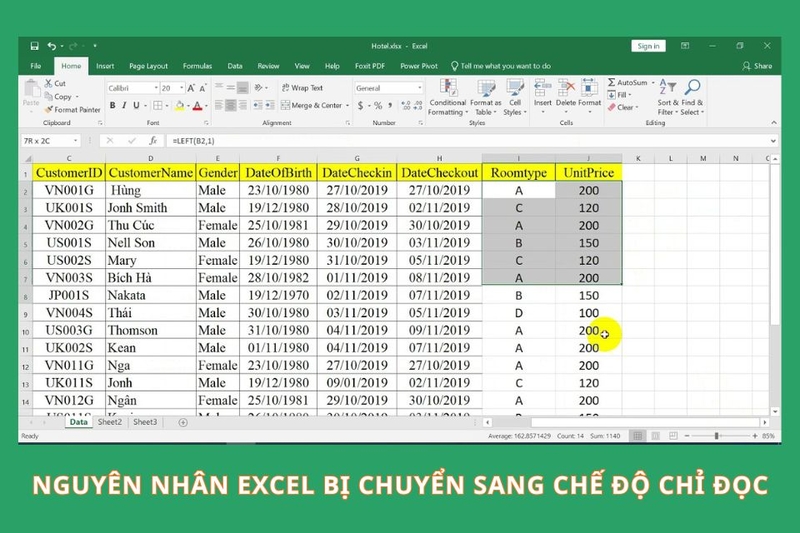Toggle Middle Align button
Image resolution: width=800 pixels, height=533 pixels.
231,88
